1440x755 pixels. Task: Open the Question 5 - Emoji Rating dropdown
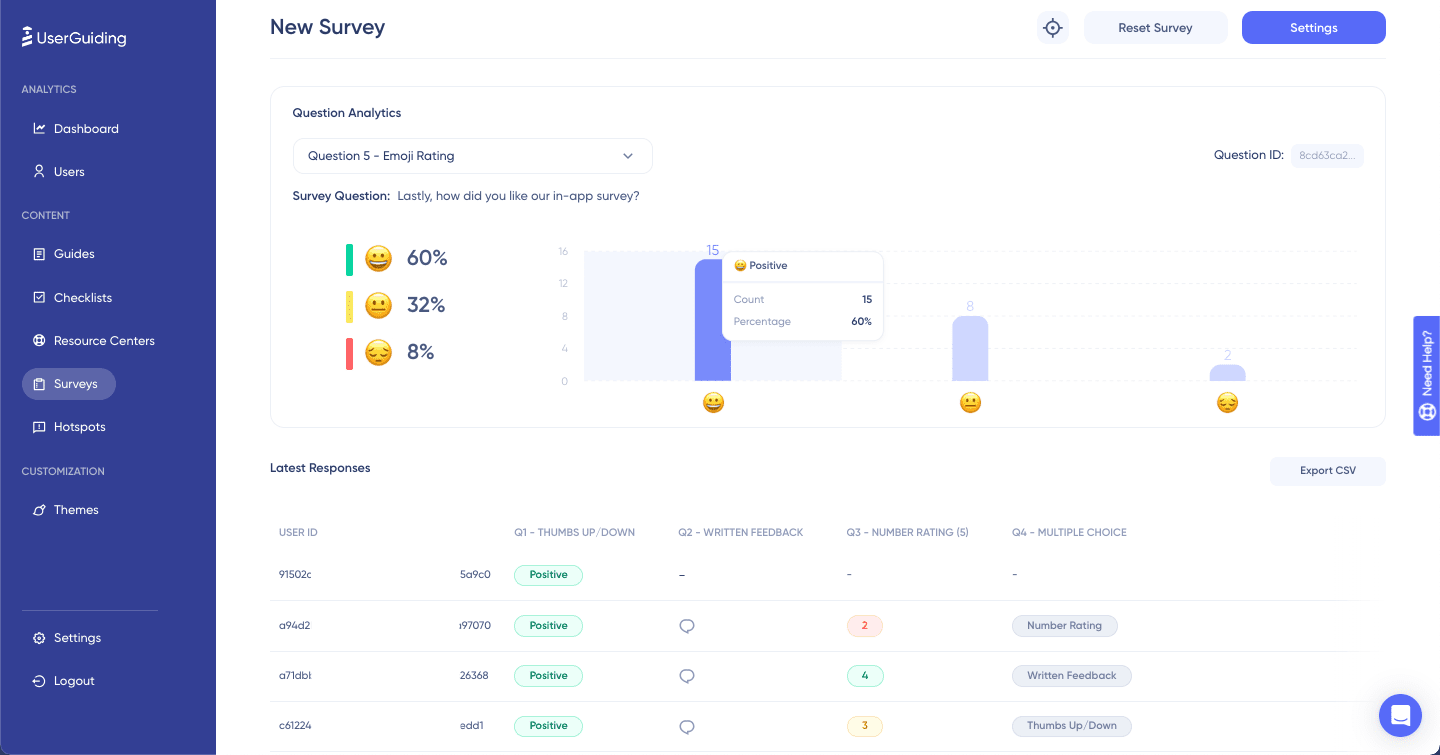pos(472,156)
